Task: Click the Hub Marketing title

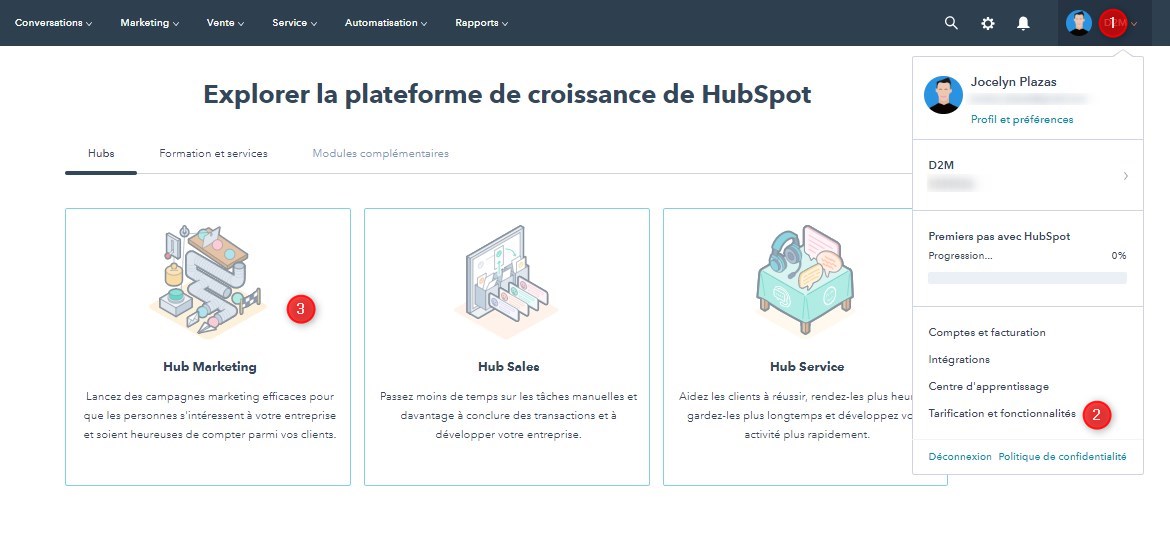Action: [210, 367]
